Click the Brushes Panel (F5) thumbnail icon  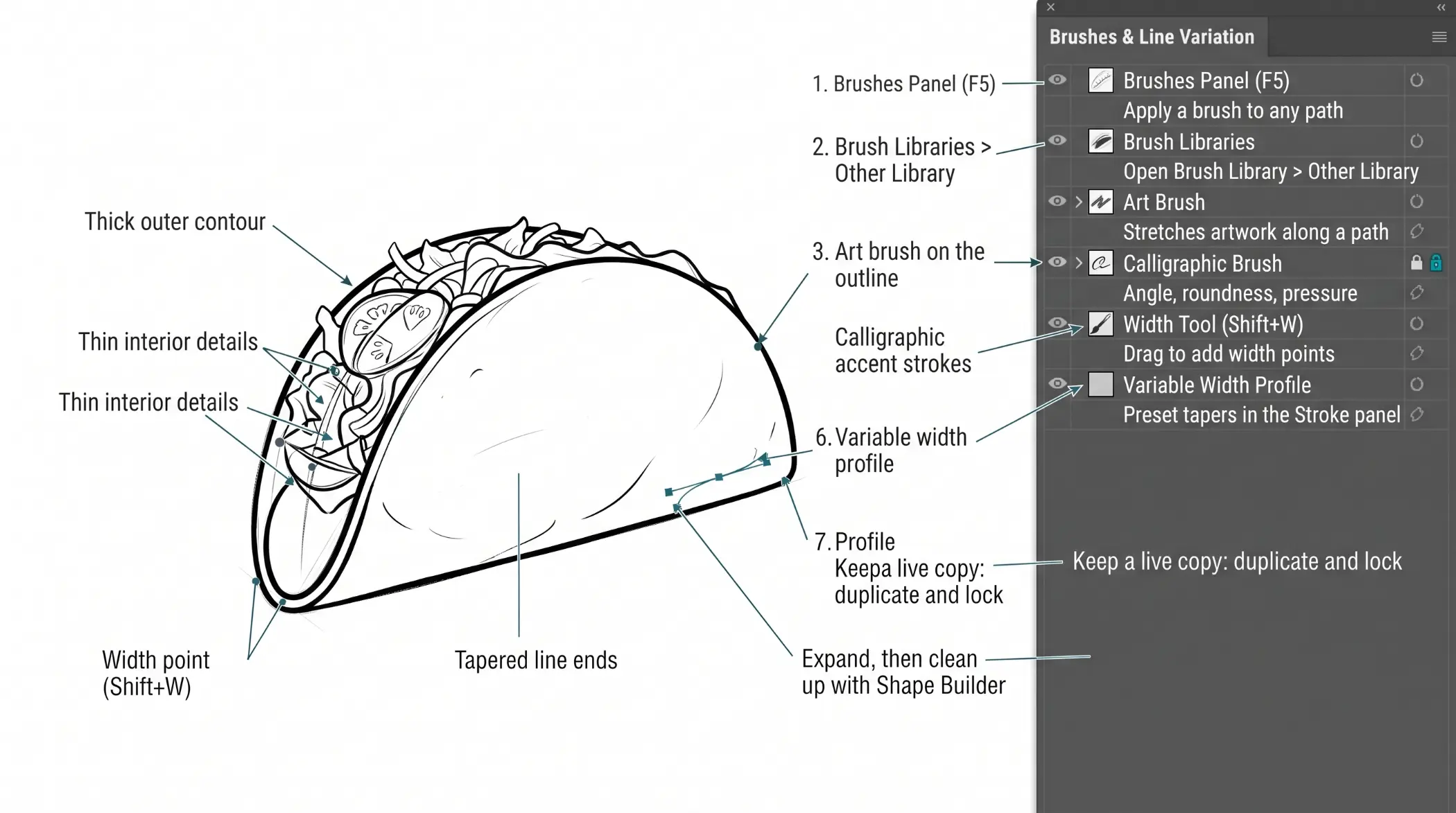(x=1100, y=80)
